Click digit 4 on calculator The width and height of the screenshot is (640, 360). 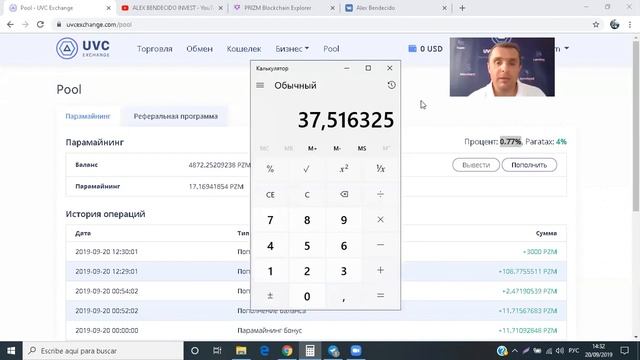coord(270,246)
